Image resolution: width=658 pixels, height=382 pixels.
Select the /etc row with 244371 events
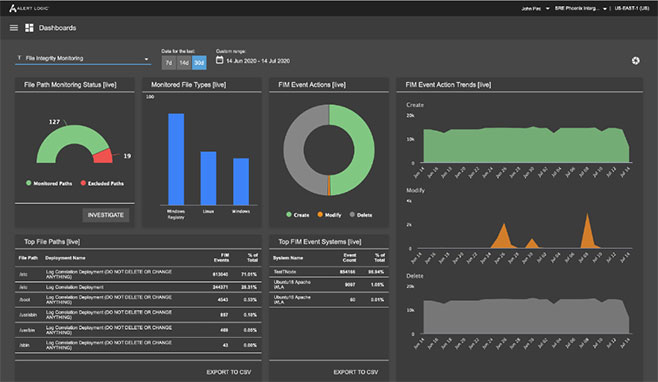(x=138, y=287)
